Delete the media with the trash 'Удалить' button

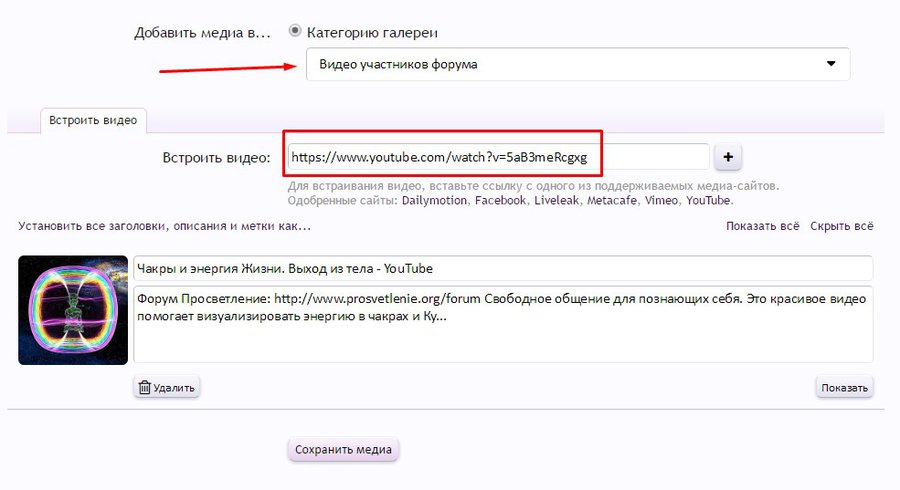coord(167,387)
